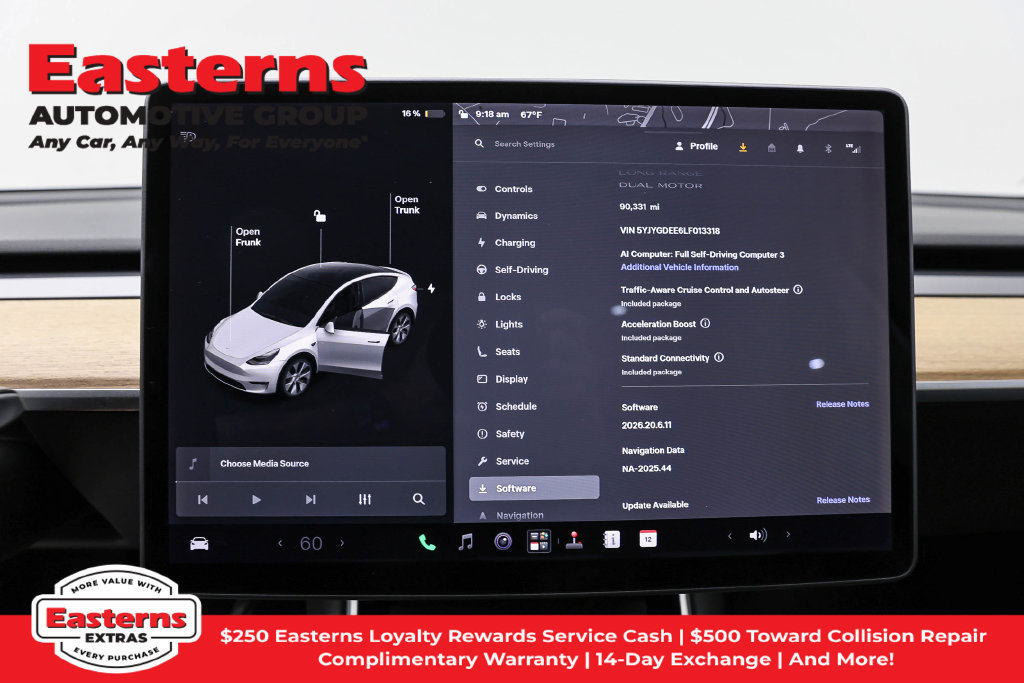Tap the 9:18 am clock

tap(492, 114)
